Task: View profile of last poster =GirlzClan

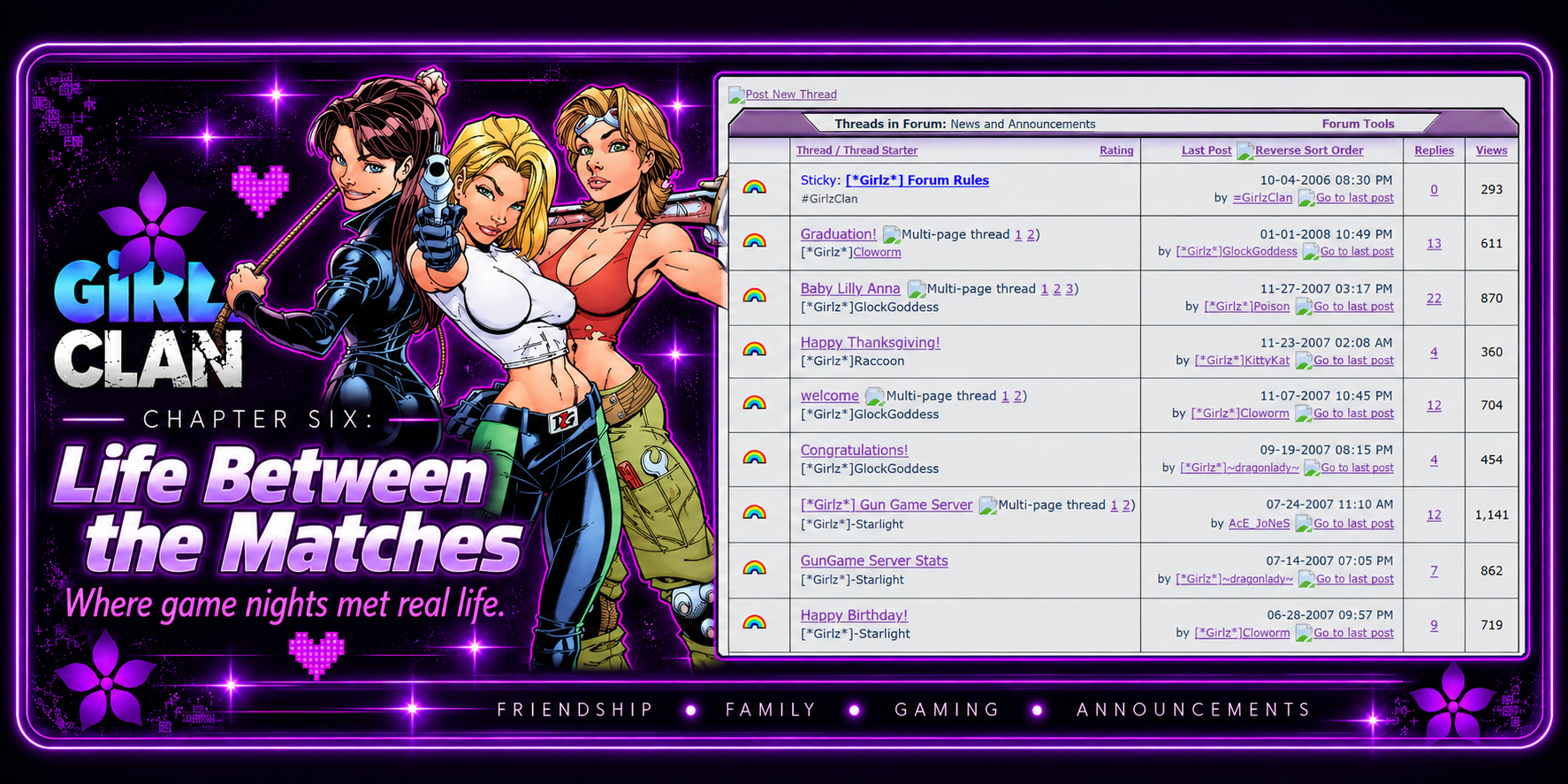Action: (1262, 198)
